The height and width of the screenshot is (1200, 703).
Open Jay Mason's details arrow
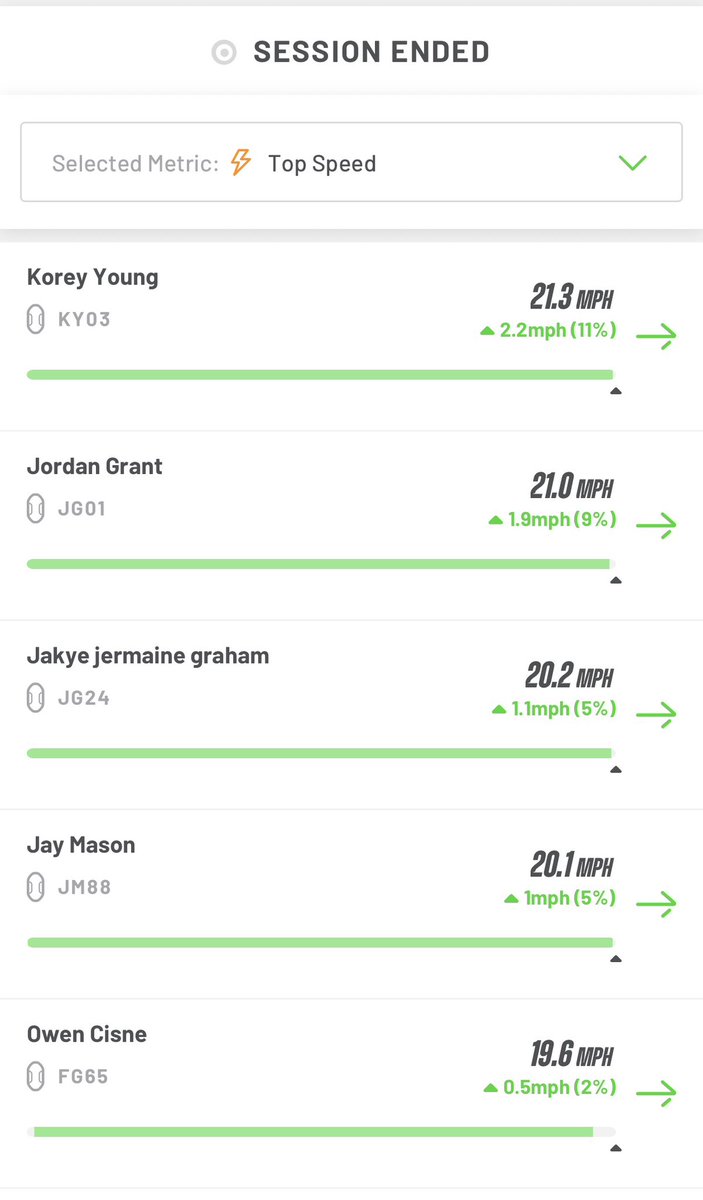point(656,904)
